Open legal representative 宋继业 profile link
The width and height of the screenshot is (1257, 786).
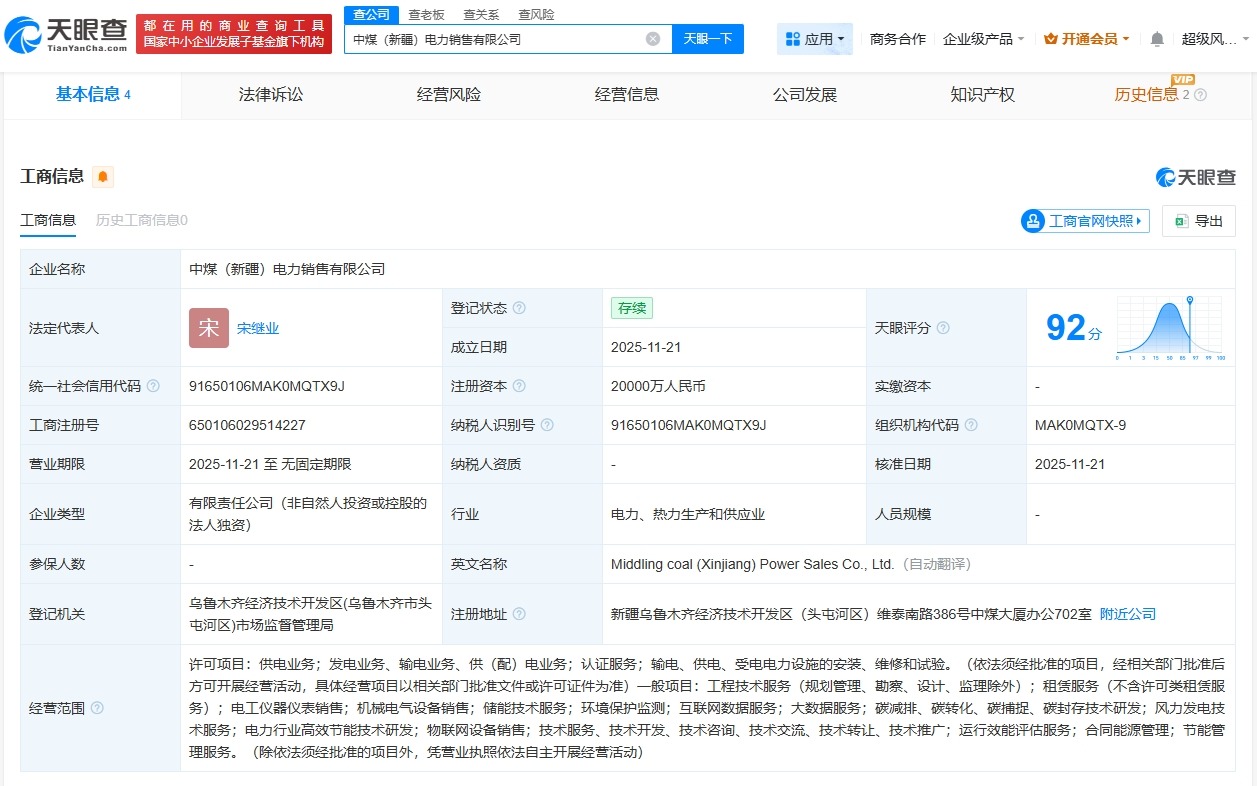pyautogui.click(x=258, y=327)
